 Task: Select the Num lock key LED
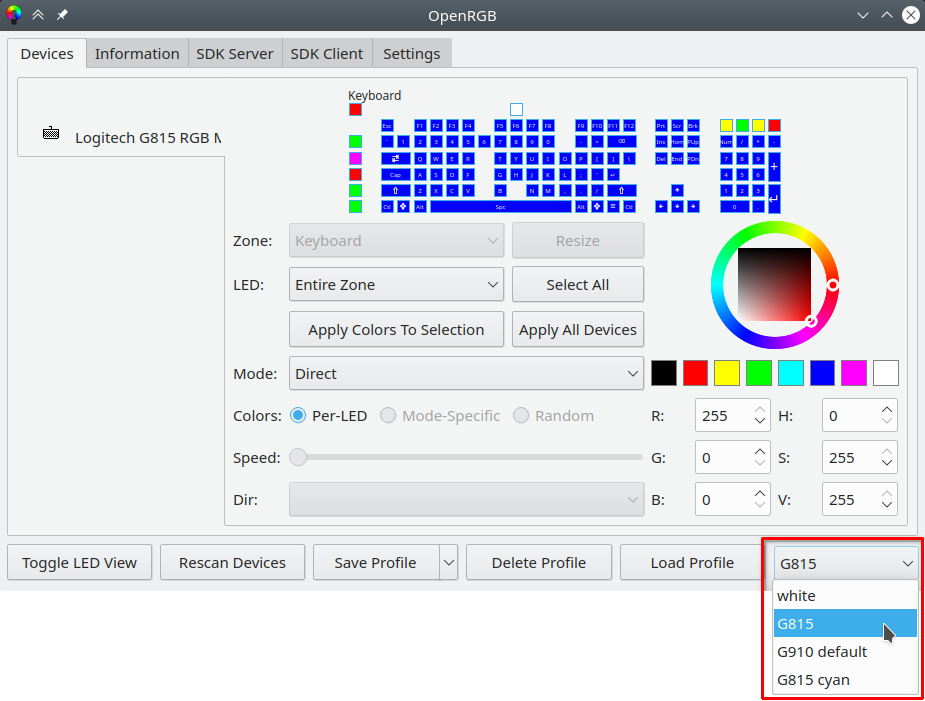click(726, 142)
